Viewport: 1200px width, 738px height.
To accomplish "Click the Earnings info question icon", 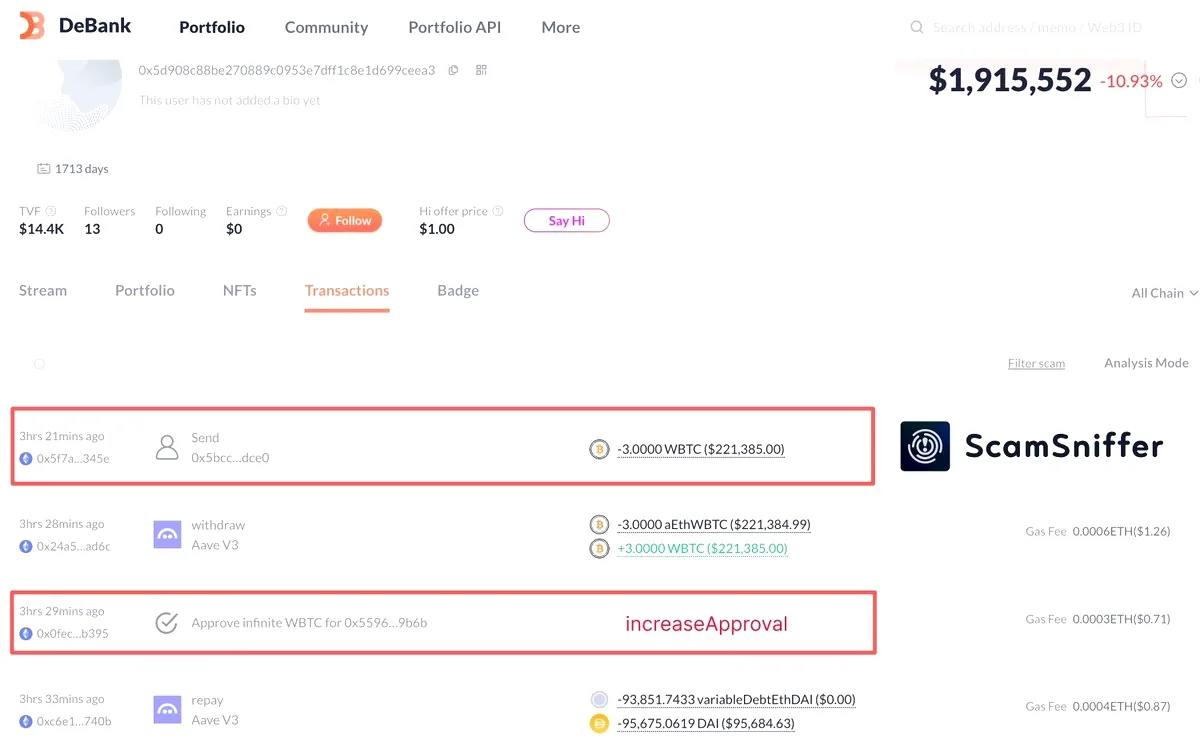I will coord(282,212).
